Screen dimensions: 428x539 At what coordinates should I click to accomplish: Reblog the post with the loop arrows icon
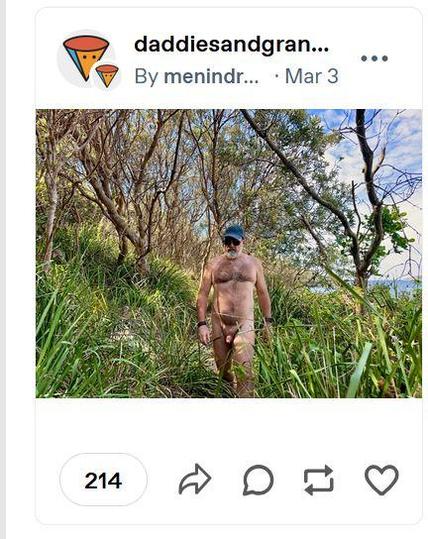(x=319, y=480)
